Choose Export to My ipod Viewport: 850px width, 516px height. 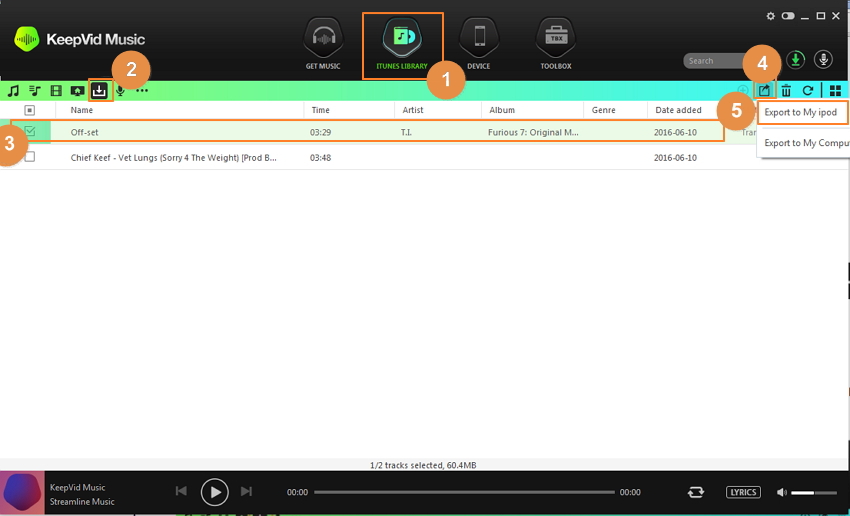point(803,112)
